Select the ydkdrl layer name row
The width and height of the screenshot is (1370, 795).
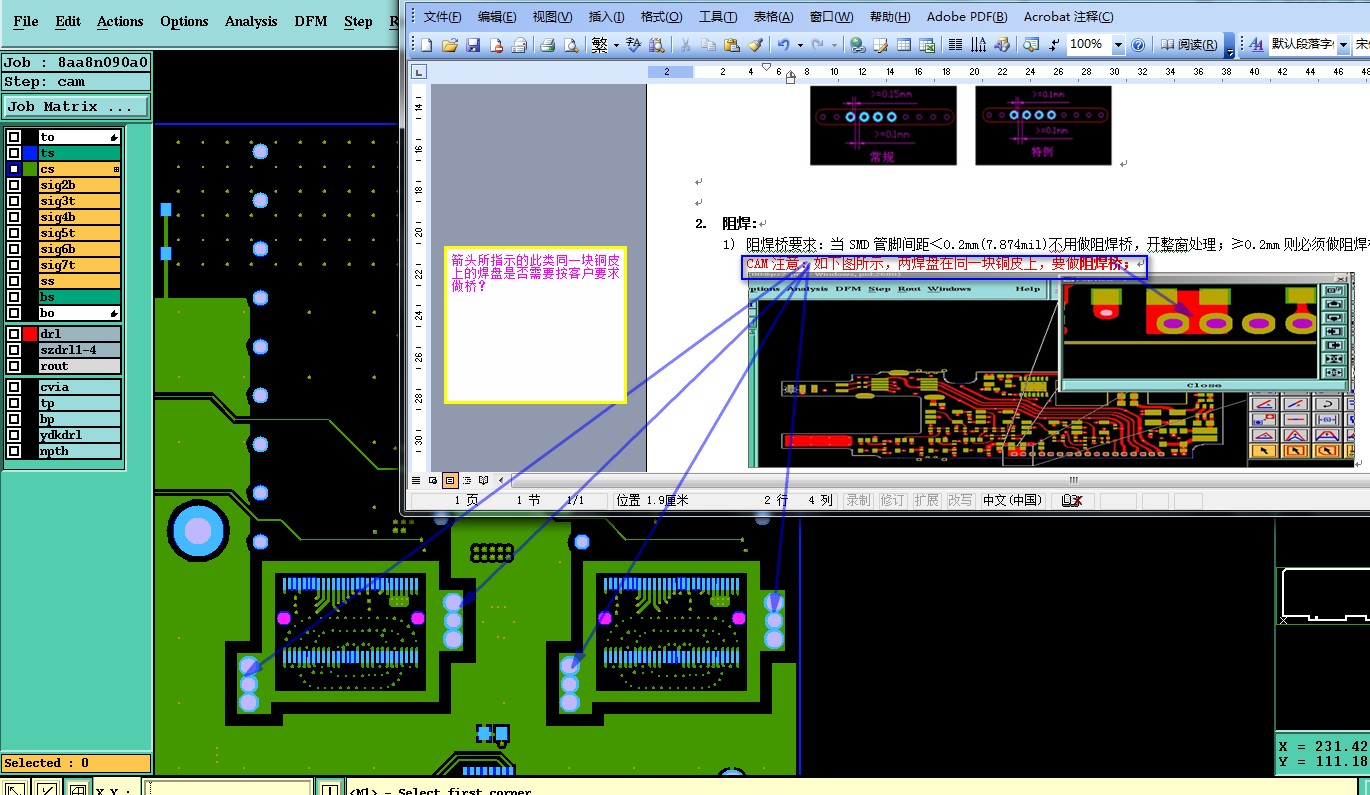(80, 435)
